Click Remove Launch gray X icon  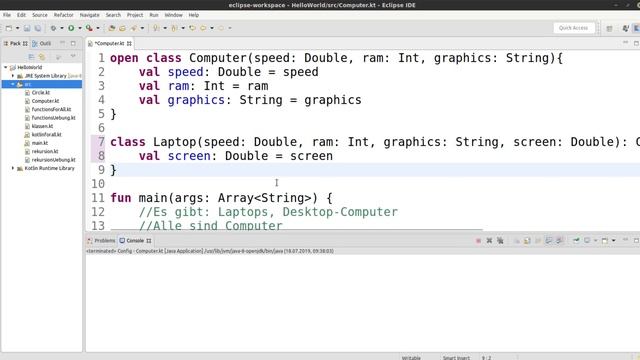click(x=489, y=241)
